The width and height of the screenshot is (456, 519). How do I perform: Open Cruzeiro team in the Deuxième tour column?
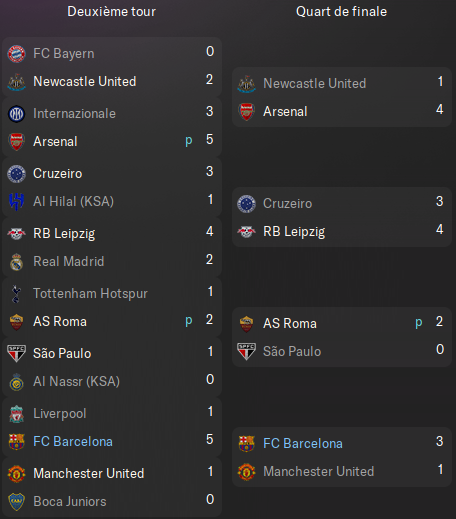tap(58, 174)
